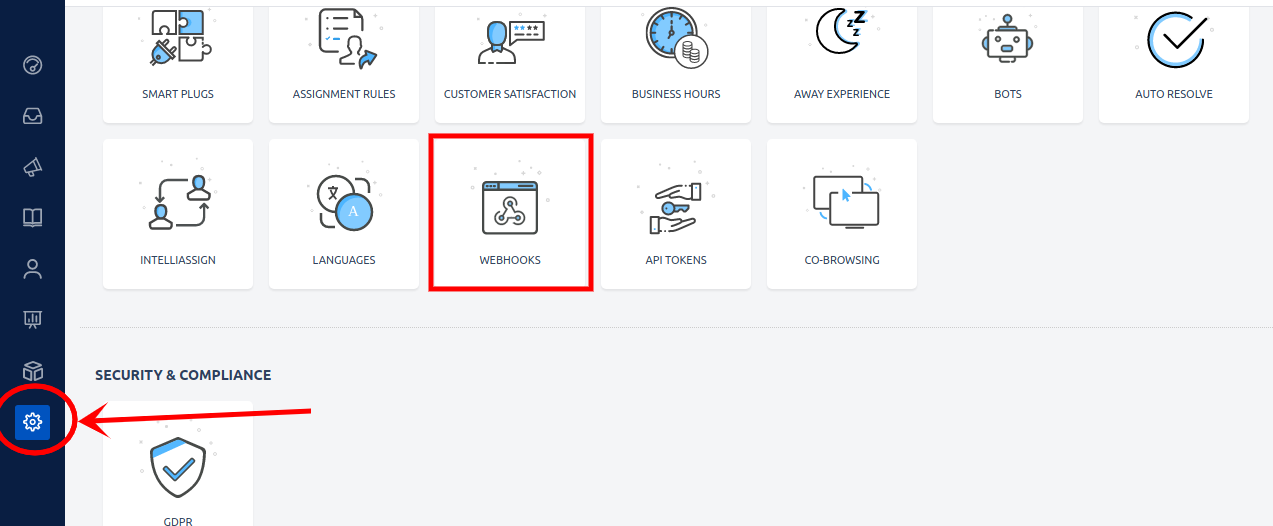Open campaigns megaphone icon in sidebar
The image size is (1273, 526).
click(32, 167)
